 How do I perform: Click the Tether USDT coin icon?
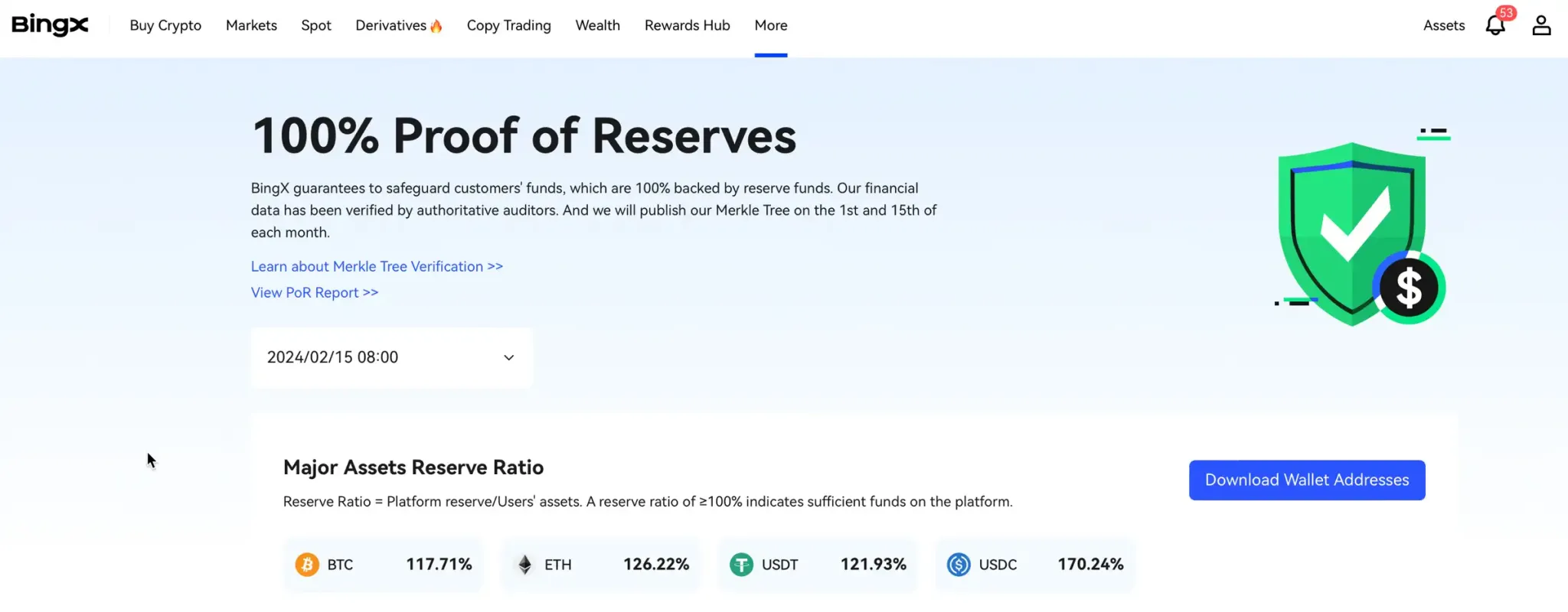741,565
